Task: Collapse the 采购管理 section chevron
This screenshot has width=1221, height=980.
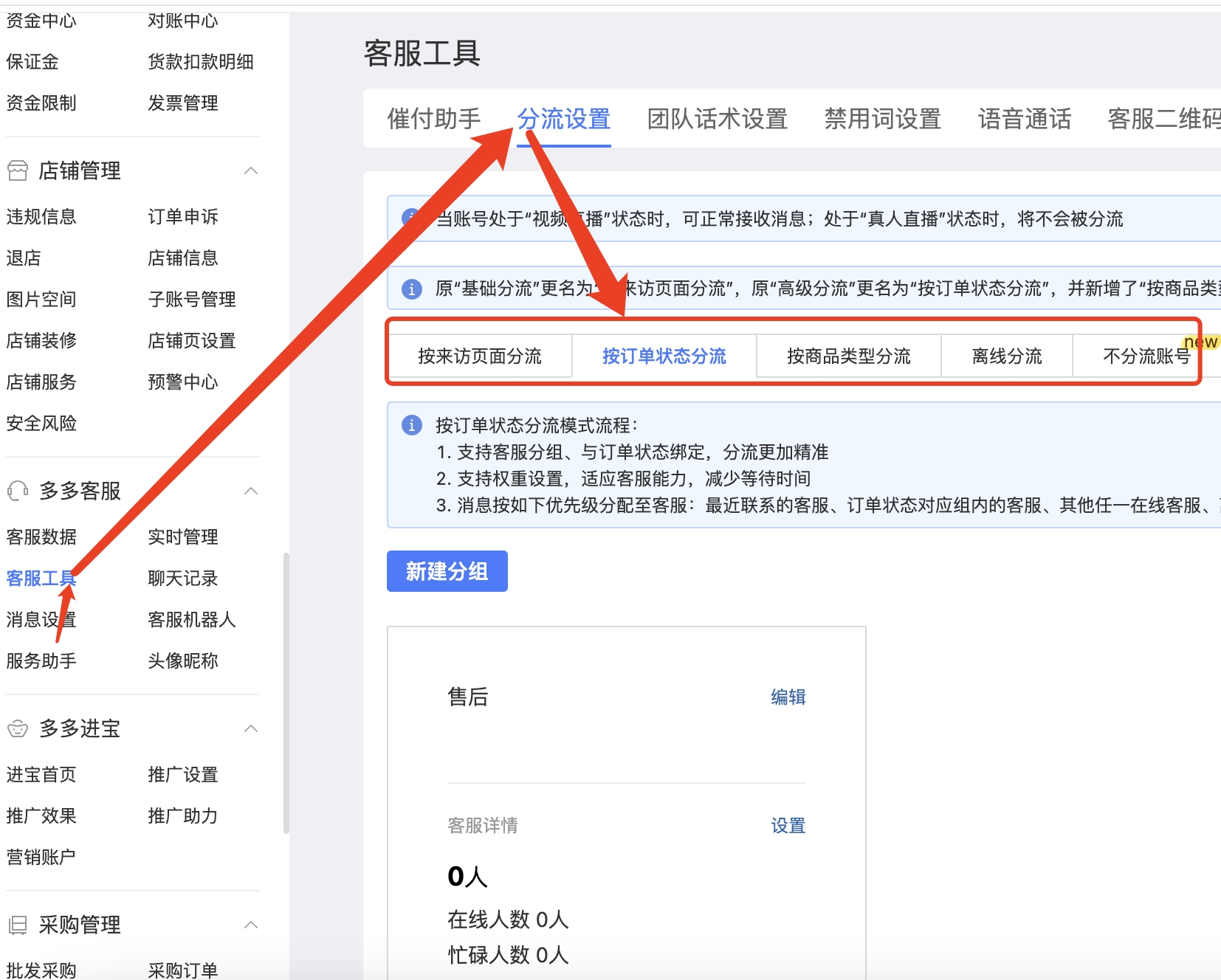Action: pos(251,925)
